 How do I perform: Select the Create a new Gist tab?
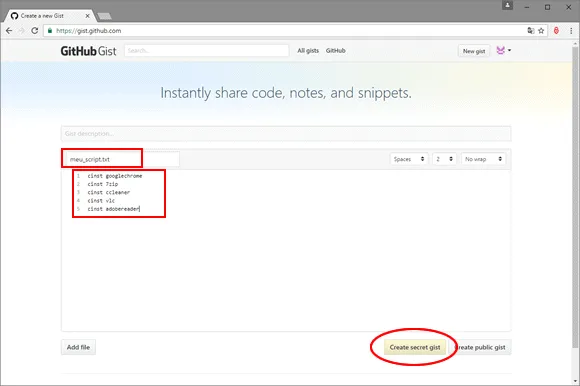48,16
